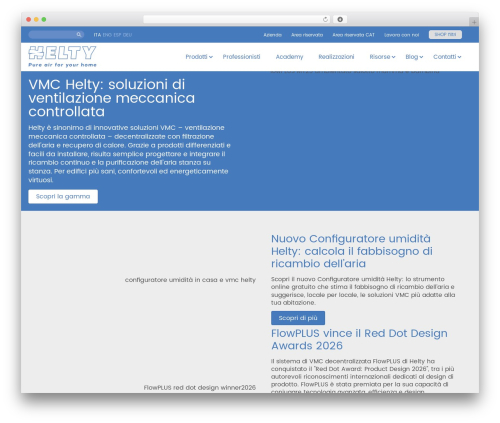
Task: Open FlowPLUS vince il Red Dot headline
Action: tap(359, 339)
